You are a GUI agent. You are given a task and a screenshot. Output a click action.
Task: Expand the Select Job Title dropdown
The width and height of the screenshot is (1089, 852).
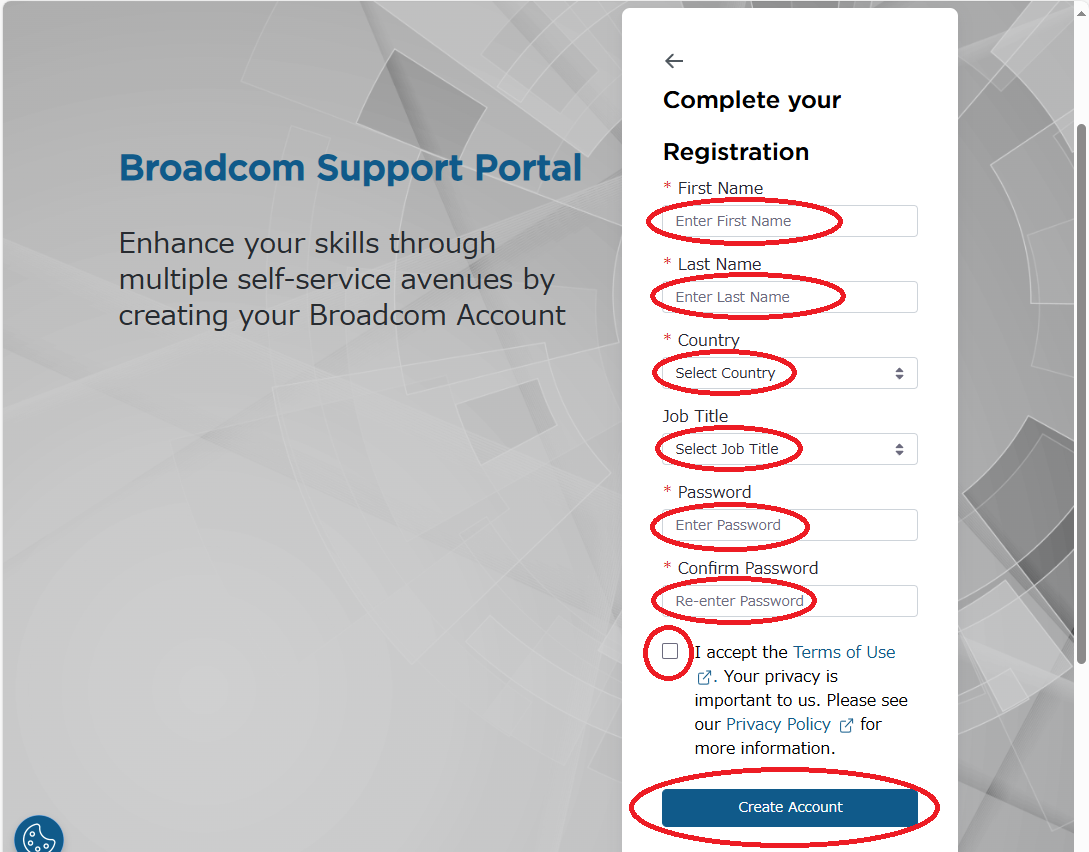point(790,449)
